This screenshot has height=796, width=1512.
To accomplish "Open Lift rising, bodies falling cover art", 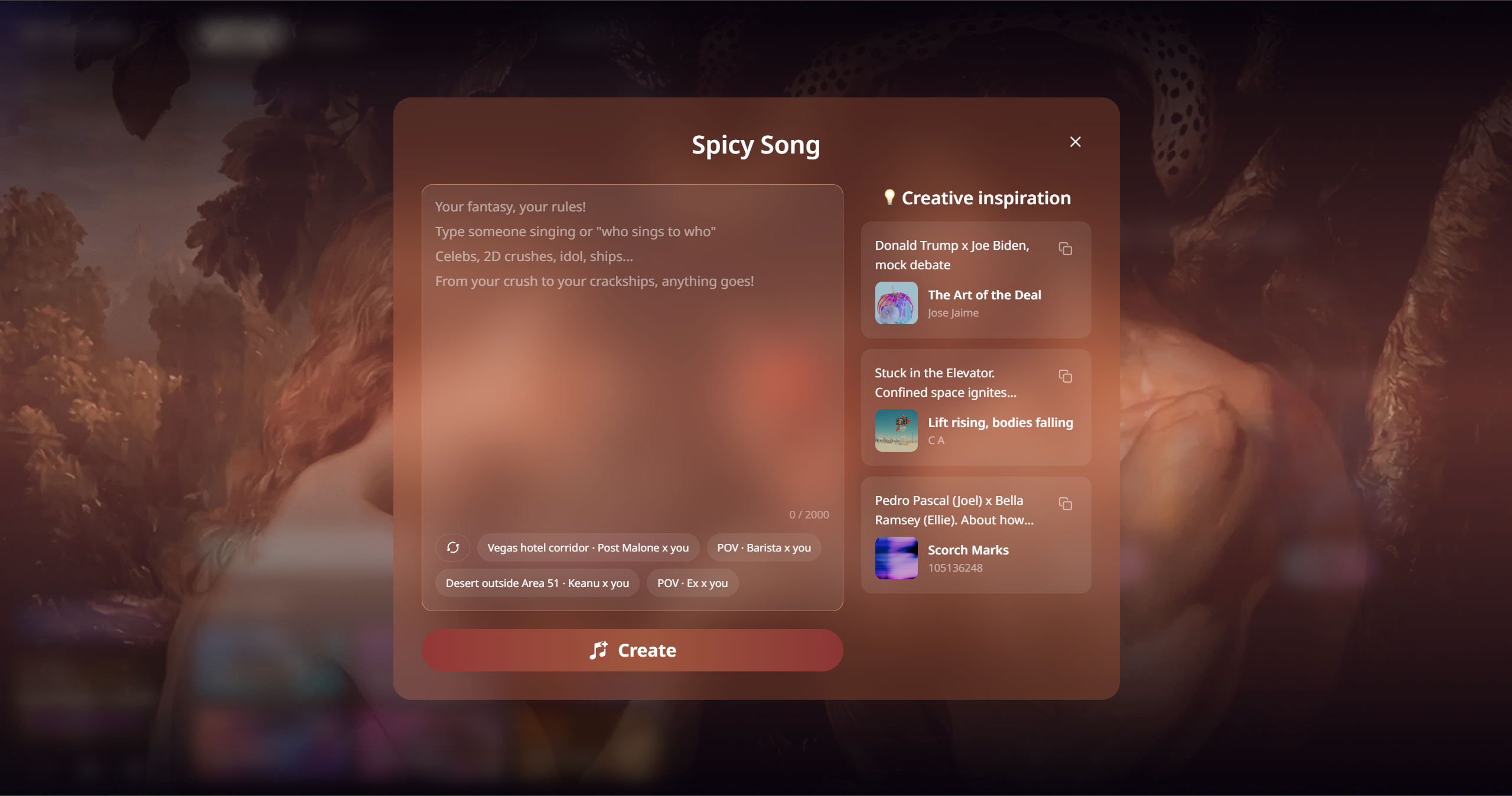I will coord(897,430).
